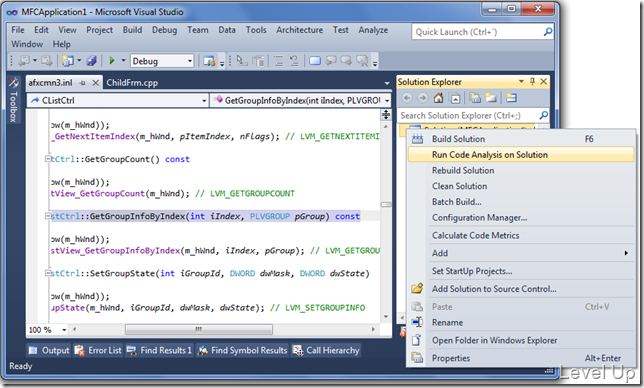The height and width of the screenshot is (388, 644).
Task: Close the afxcmn3.inl tab
Action: 95,83
